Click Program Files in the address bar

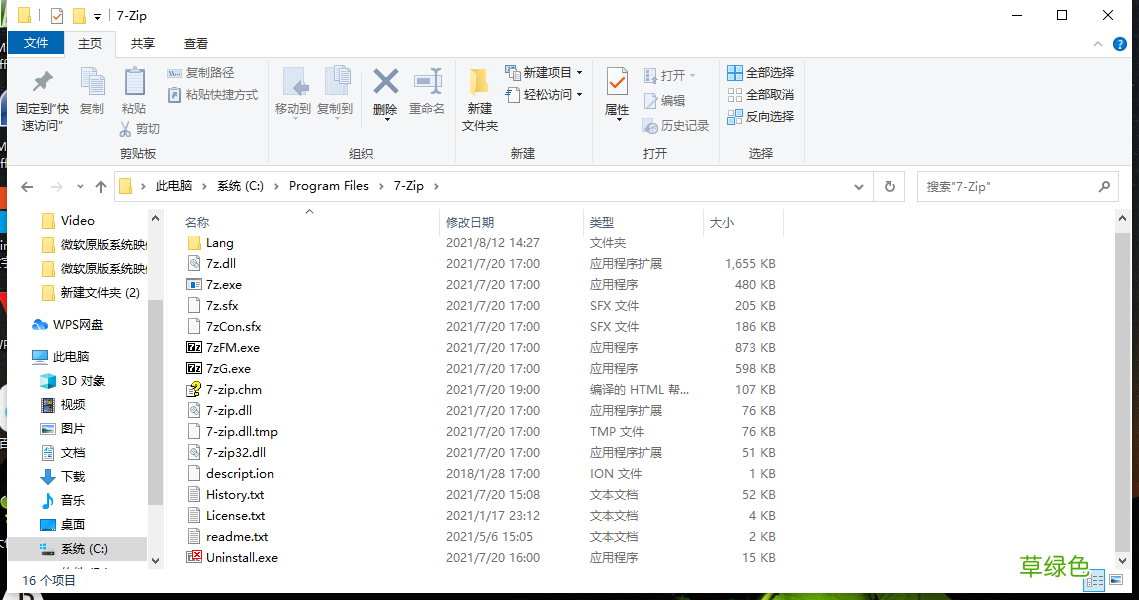329,186
